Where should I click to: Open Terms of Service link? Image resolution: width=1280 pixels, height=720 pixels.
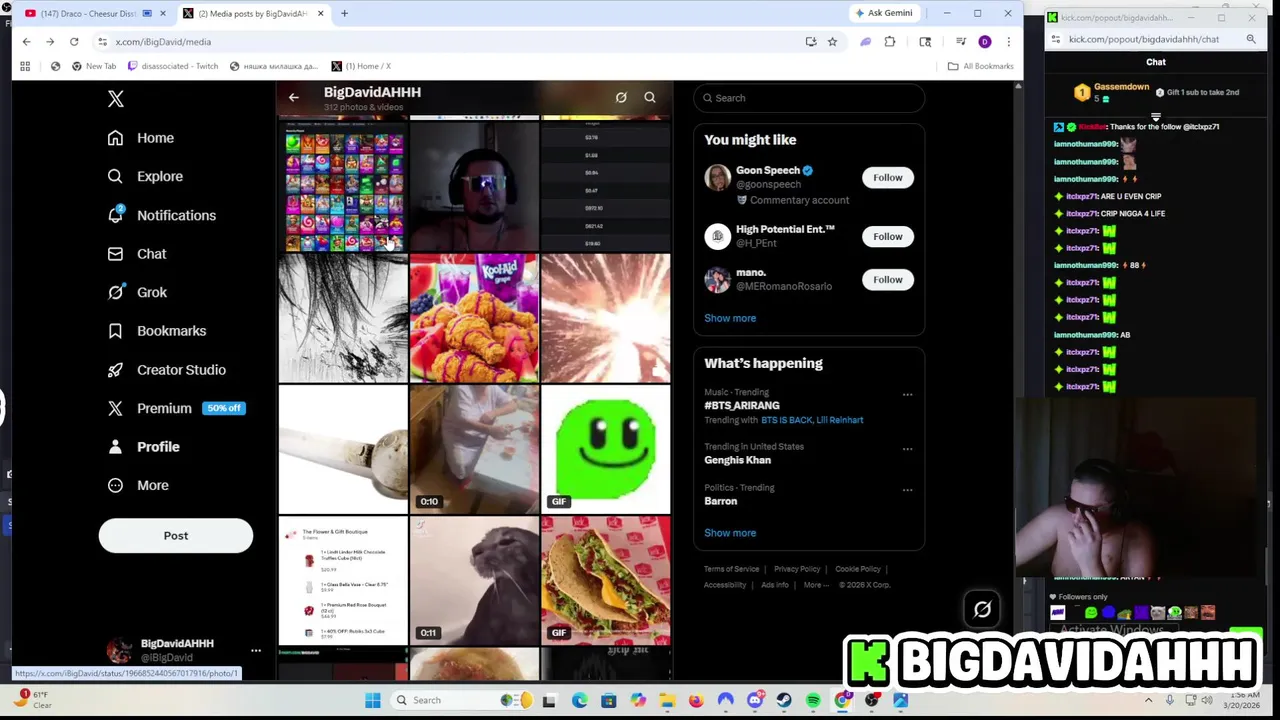coord(732,569)
